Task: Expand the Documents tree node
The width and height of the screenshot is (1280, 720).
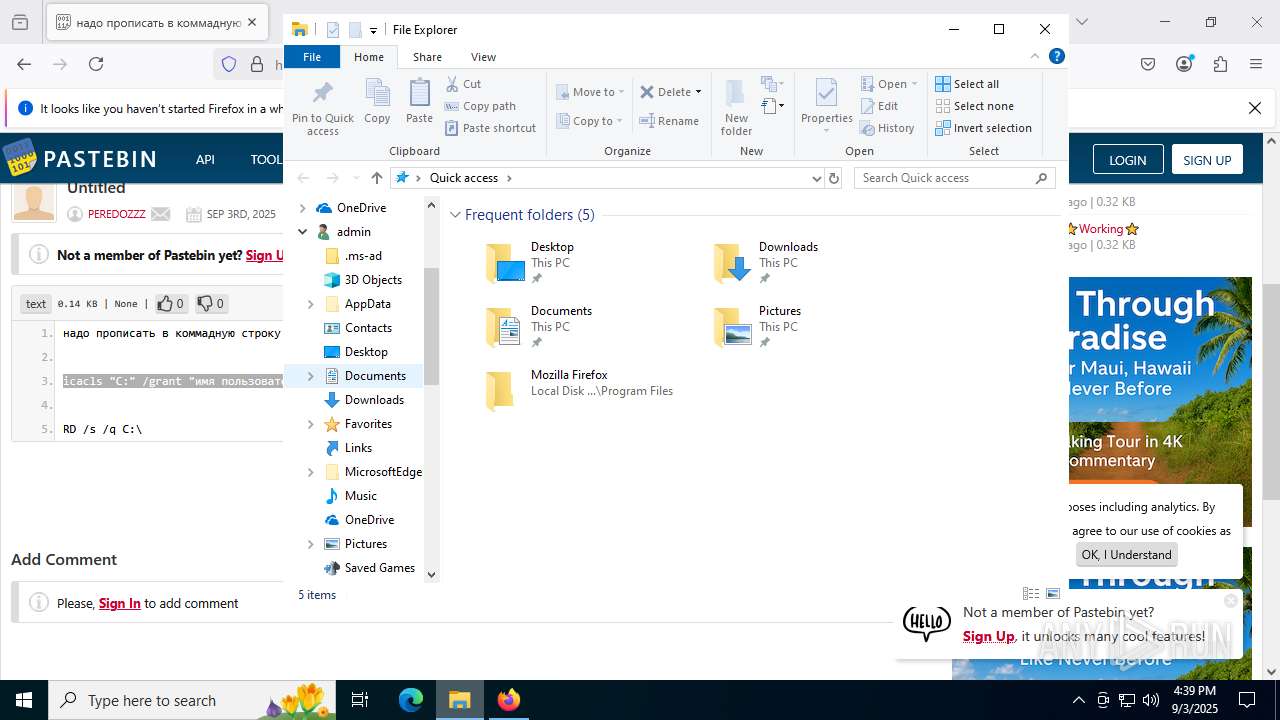Action: pos(310,376)
